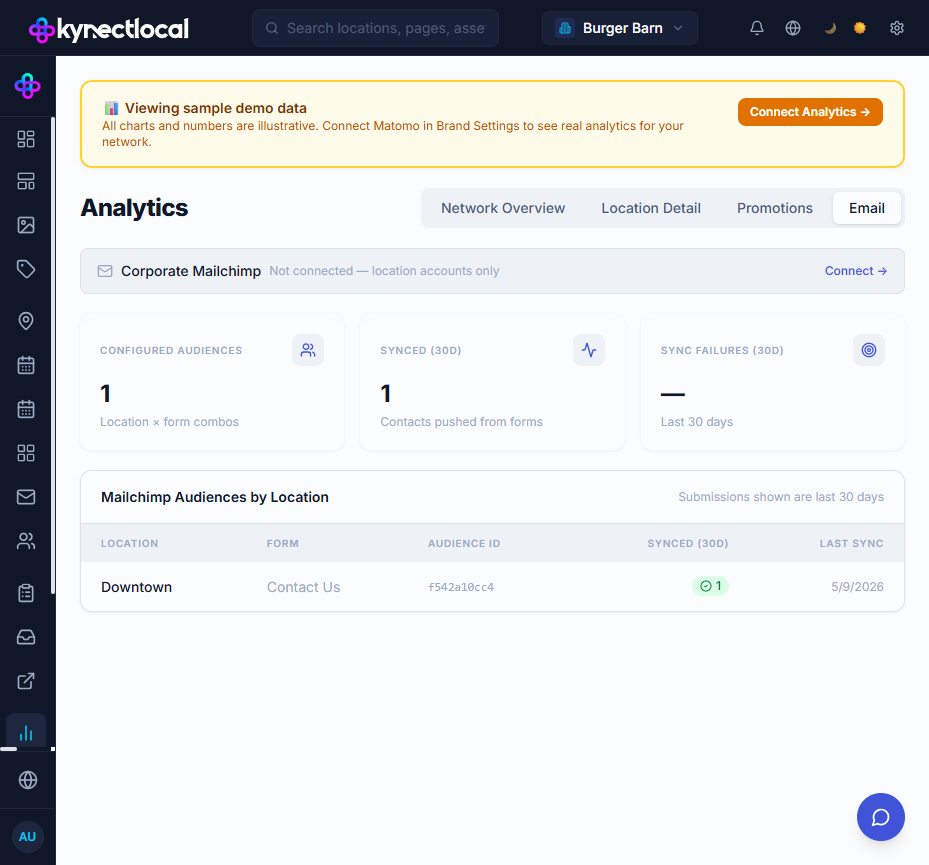Select the bar chart analytics sidebar icon
This screenshot has width=929, height=865.
click(26, 733)
